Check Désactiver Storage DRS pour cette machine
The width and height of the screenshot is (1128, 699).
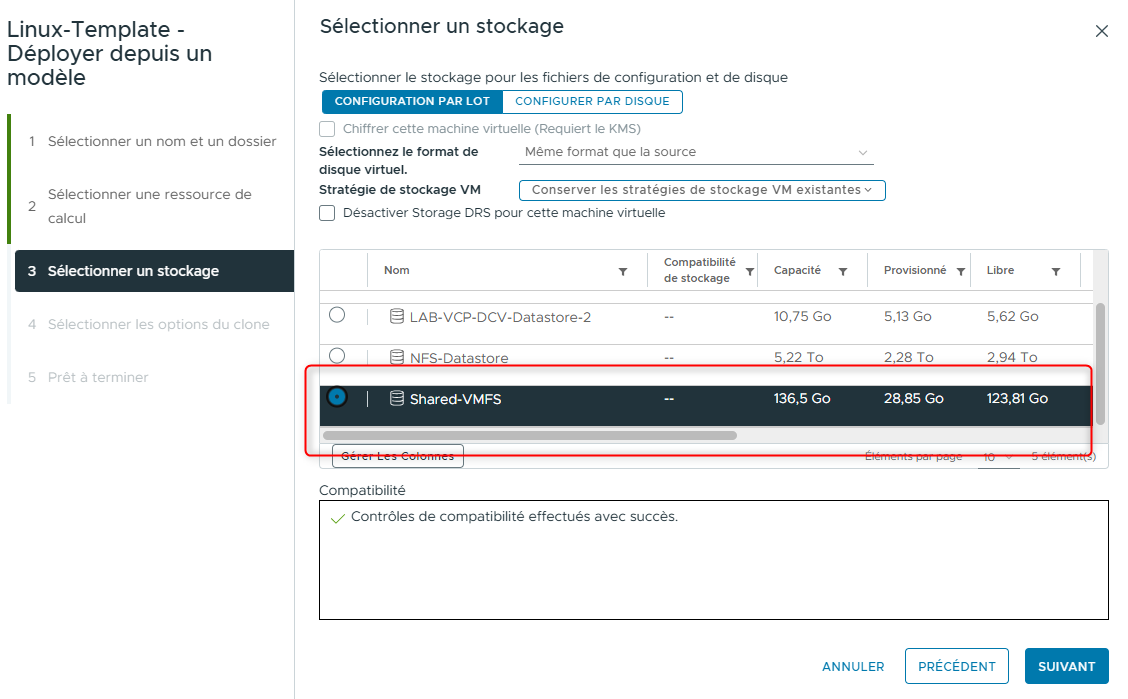(326, 213)
